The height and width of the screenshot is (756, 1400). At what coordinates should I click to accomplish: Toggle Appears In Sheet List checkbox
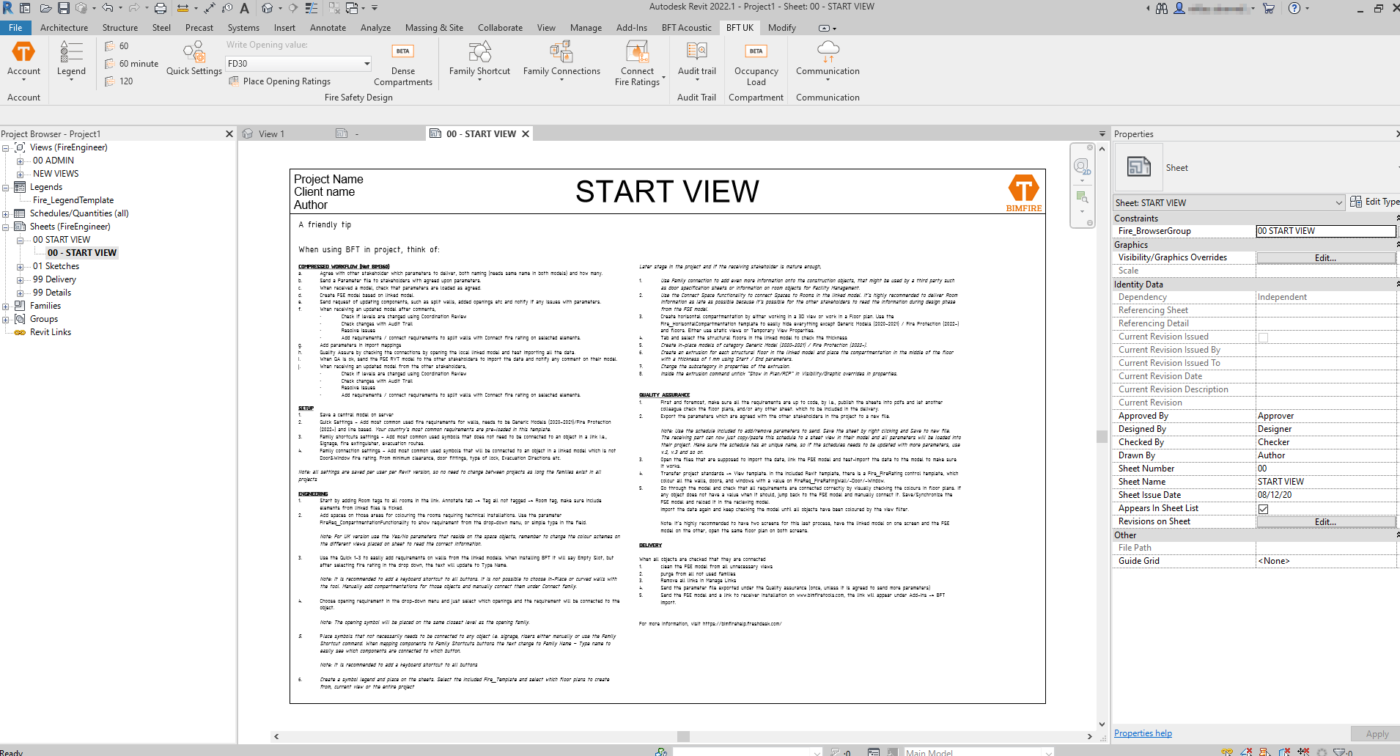coord(1263,508)
